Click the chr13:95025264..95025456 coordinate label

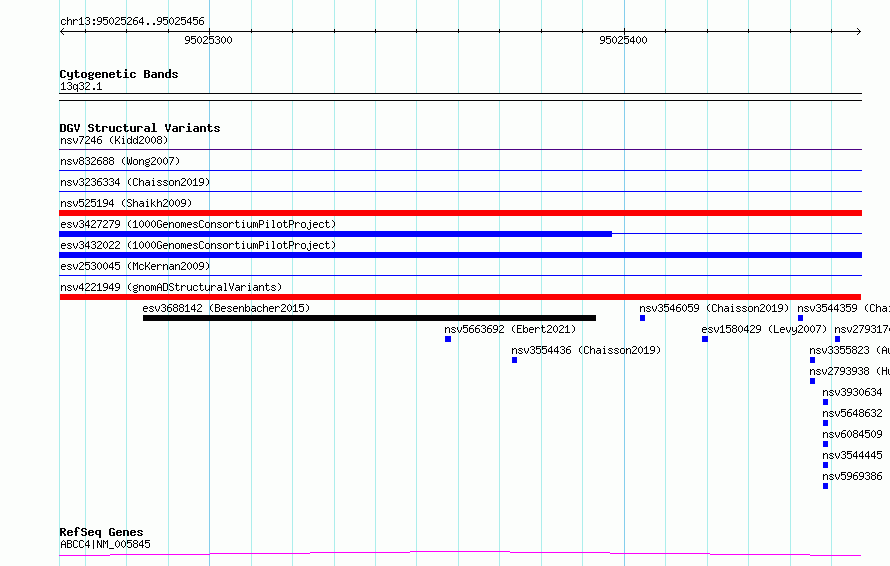(132, 22)
